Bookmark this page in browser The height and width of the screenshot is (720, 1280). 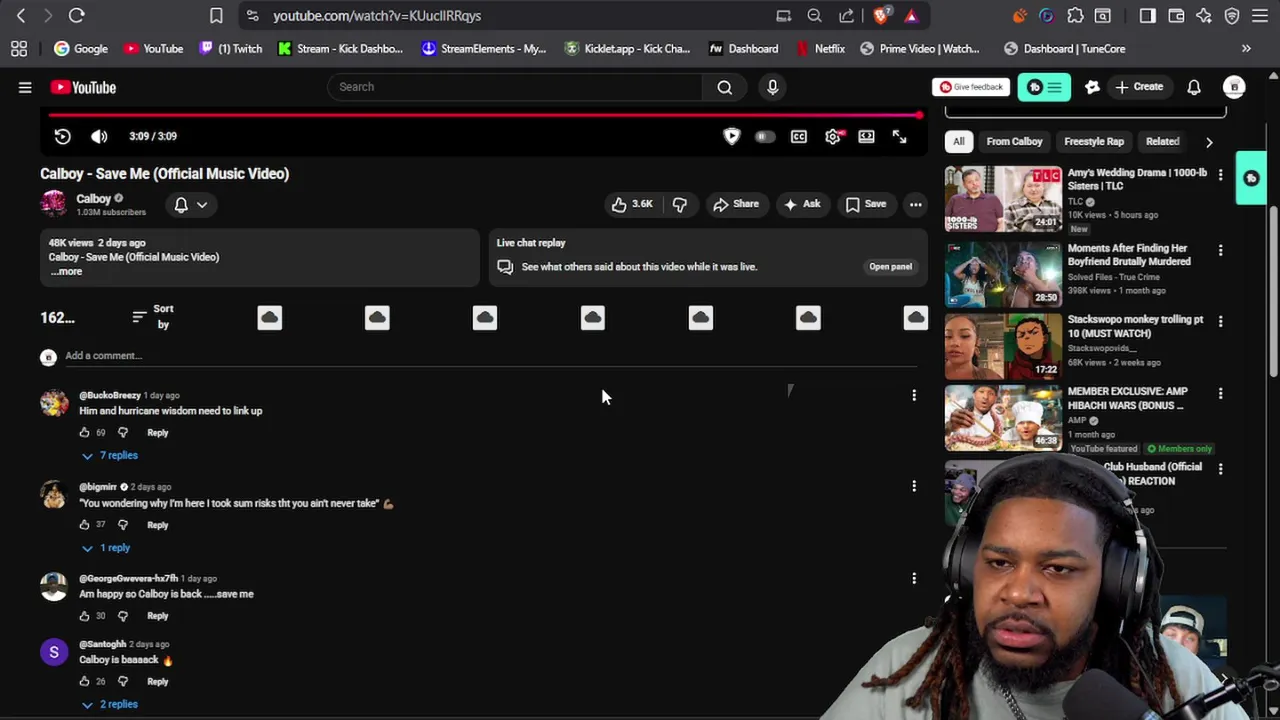click(216, 15)
